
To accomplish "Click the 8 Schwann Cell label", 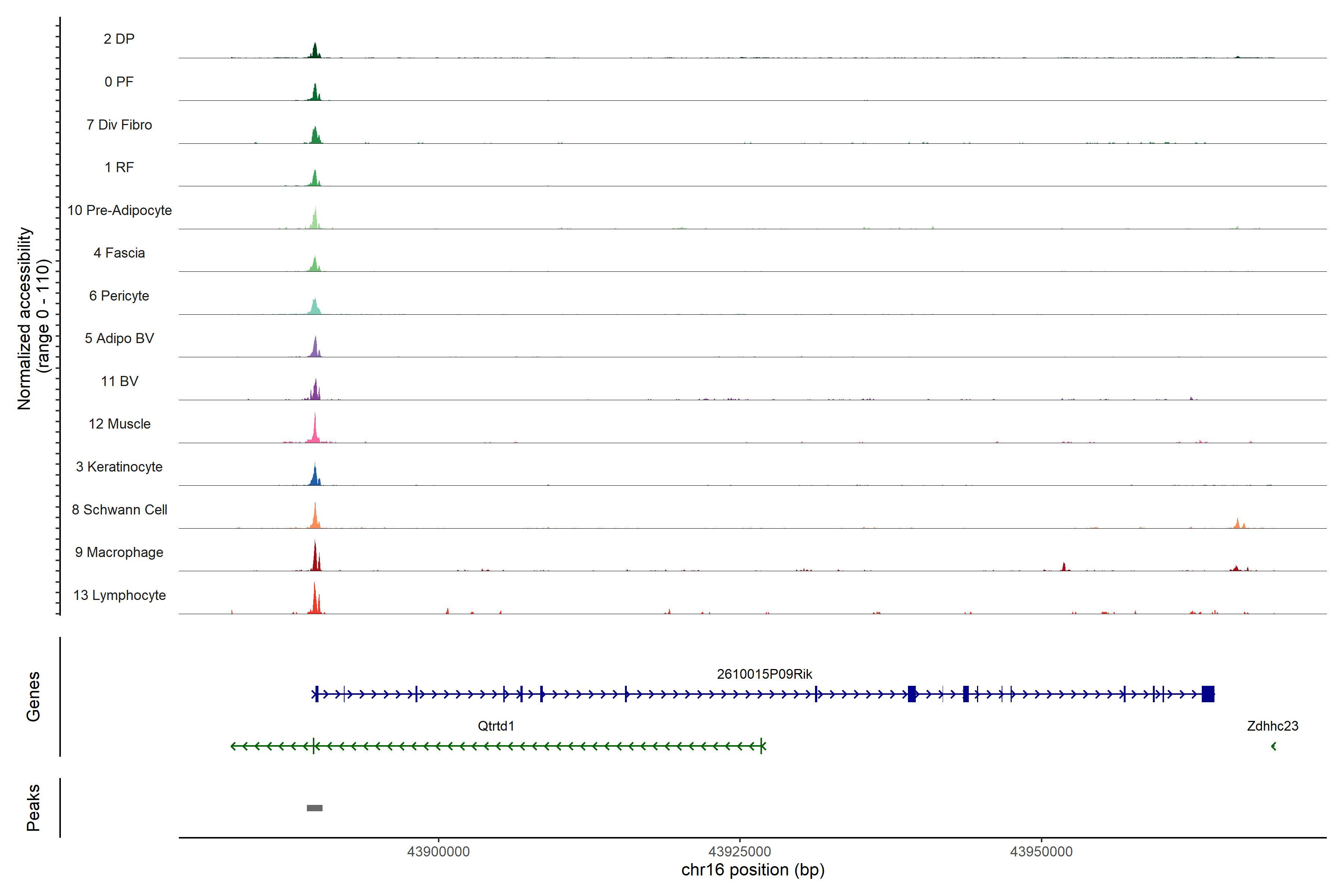I will tap(119, 509).
